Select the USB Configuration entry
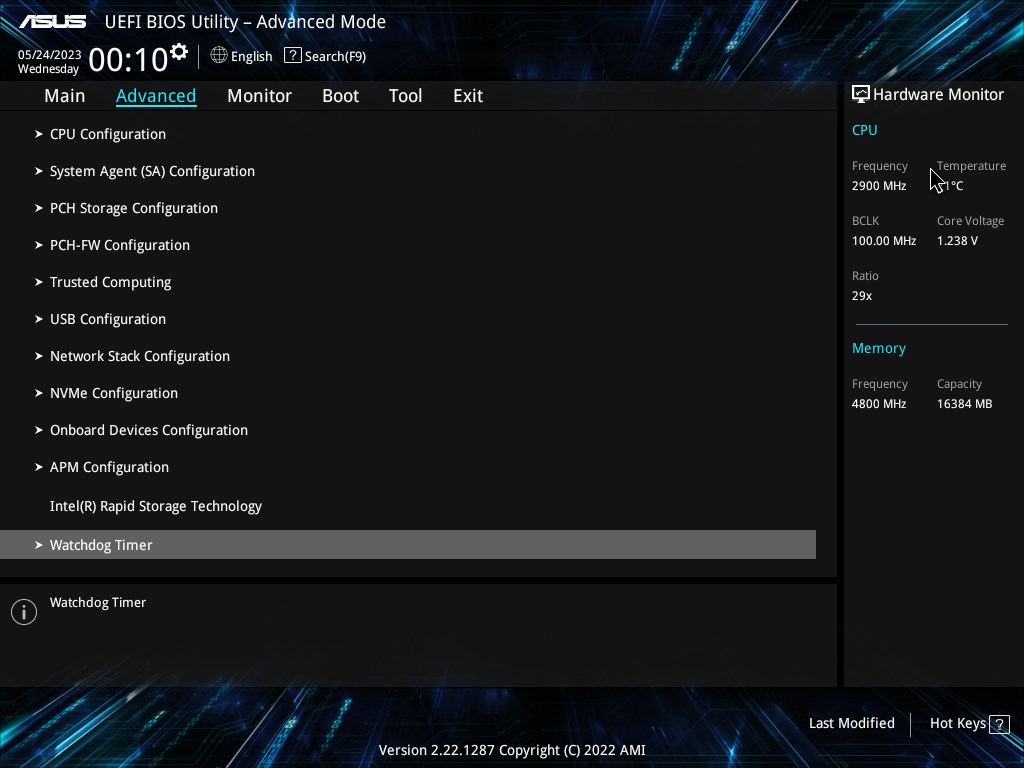This screenshot has width=1024, height=768. click(x=408, y=319)
